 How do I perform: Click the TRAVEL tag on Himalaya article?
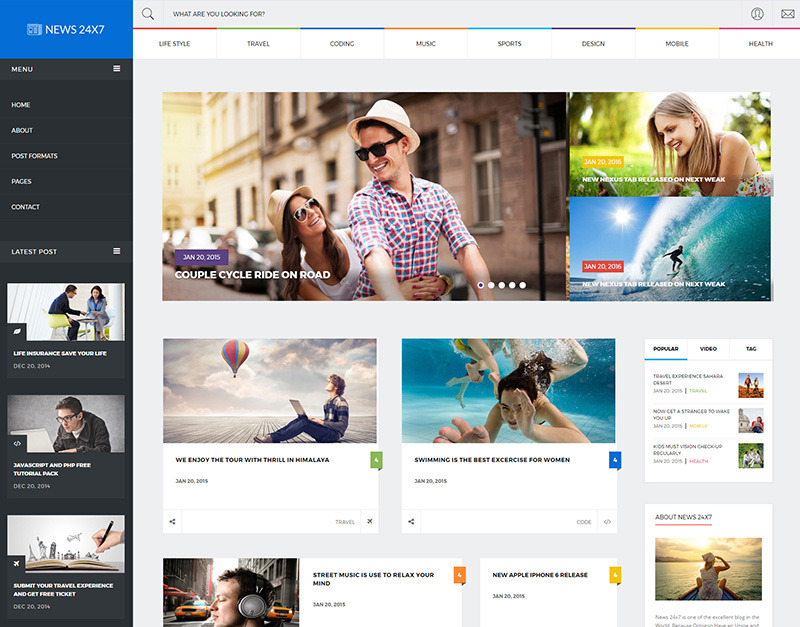pyautogui.click(x=343, y=521)
